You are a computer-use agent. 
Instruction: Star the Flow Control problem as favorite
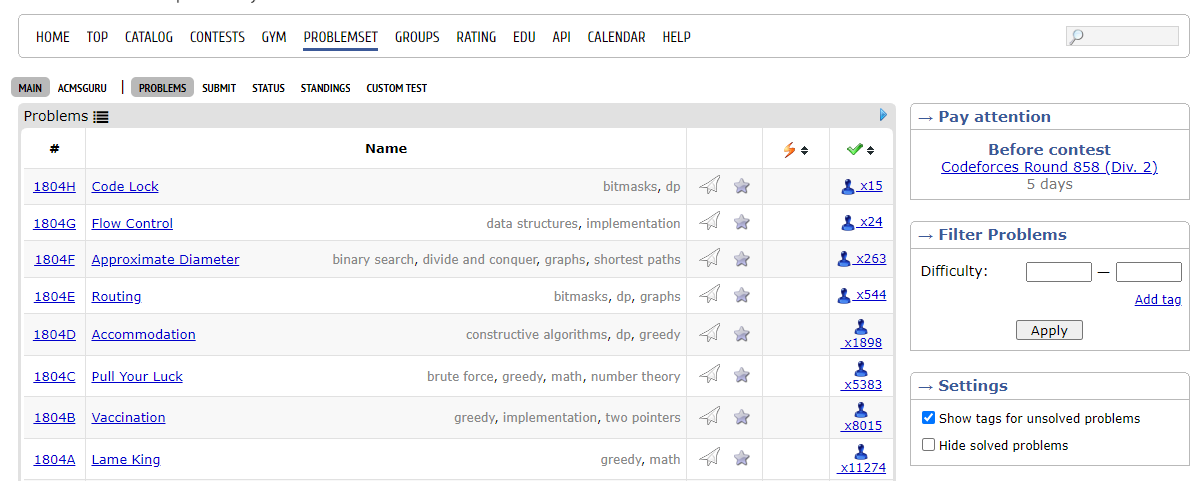741,223
